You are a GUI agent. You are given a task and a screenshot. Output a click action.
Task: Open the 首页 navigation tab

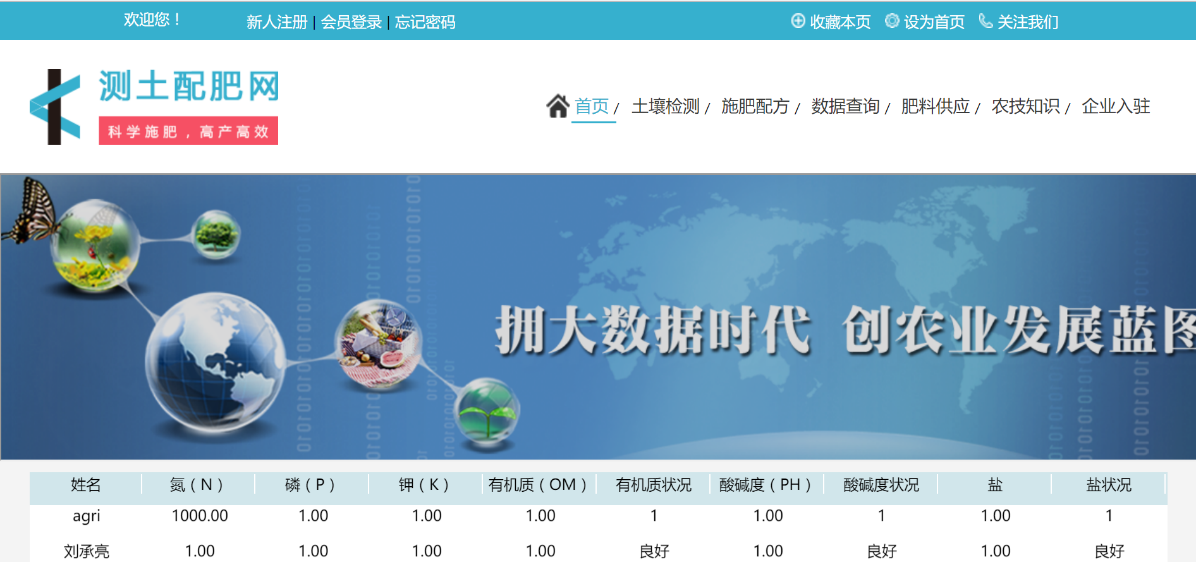coord(592,106)
